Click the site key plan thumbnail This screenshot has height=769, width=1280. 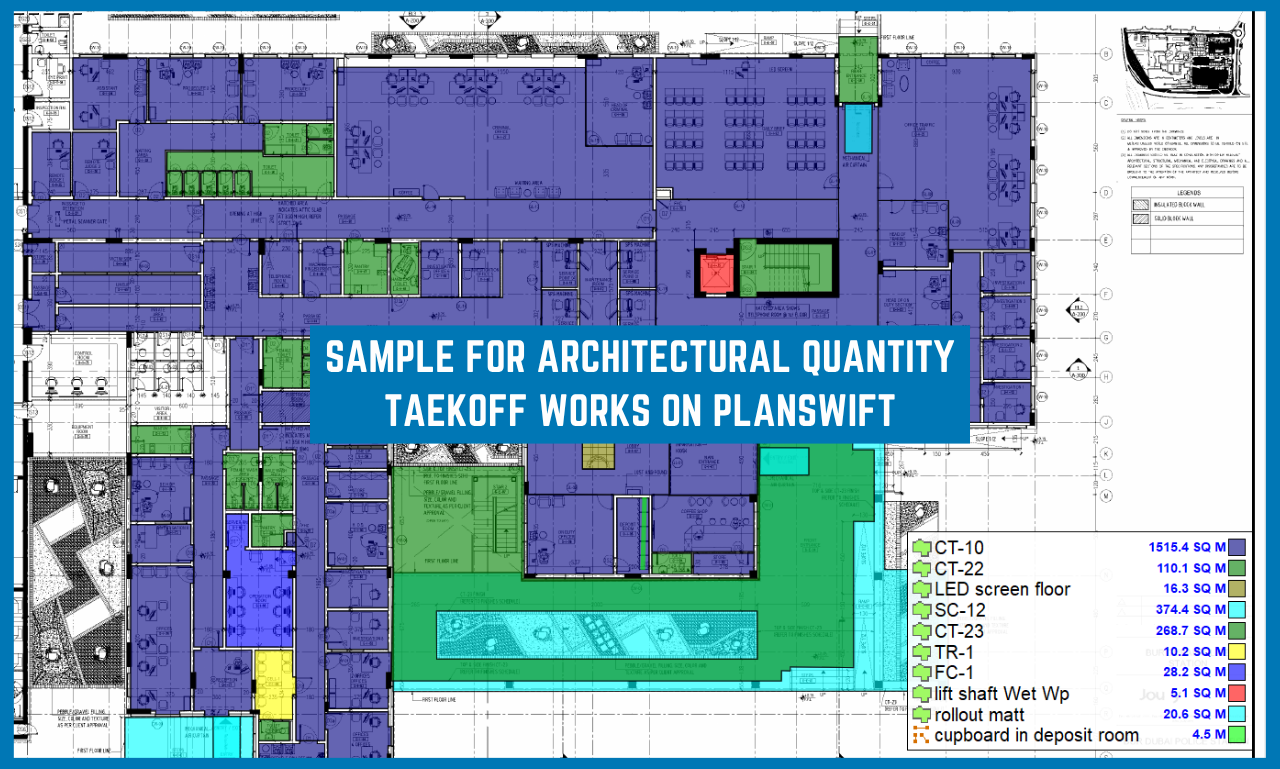(1183, 64)
